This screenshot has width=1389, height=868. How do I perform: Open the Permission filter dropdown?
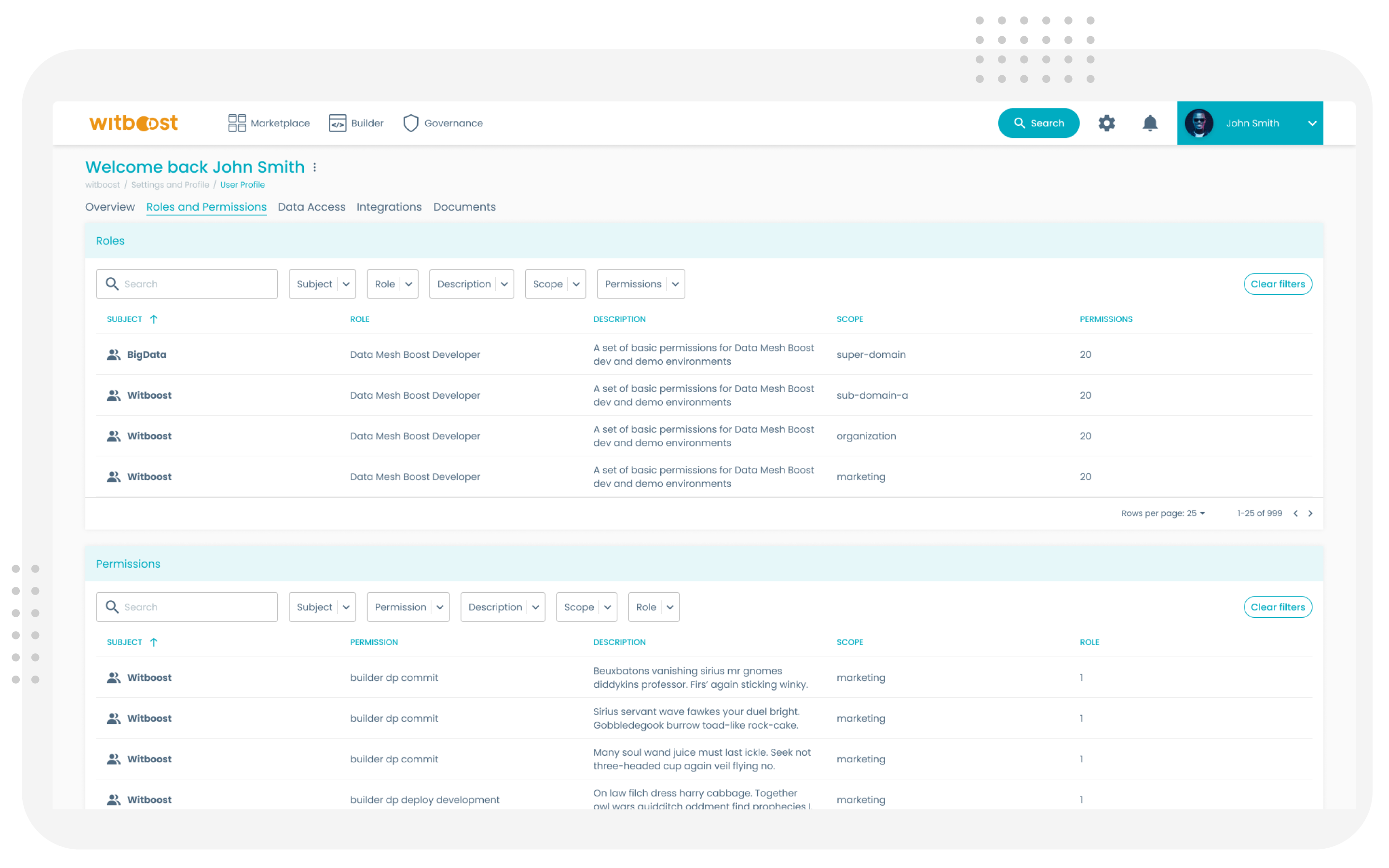408,607
